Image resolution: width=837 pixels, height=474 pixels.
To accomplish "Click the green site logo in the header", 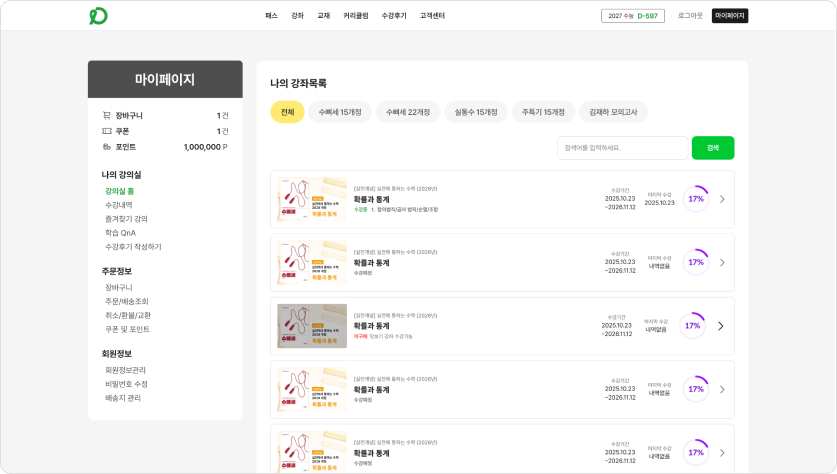I will (x=98, y=16).
